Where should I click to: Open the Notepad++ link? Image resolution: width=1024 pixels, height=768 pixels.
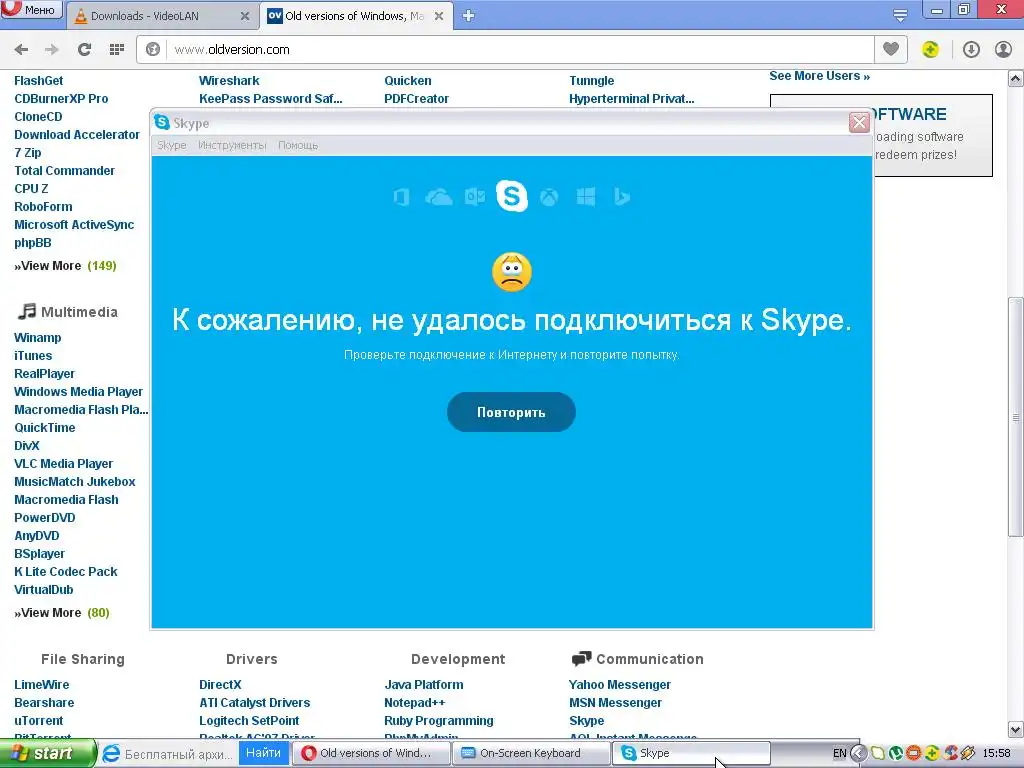click(x=415, y=703)
